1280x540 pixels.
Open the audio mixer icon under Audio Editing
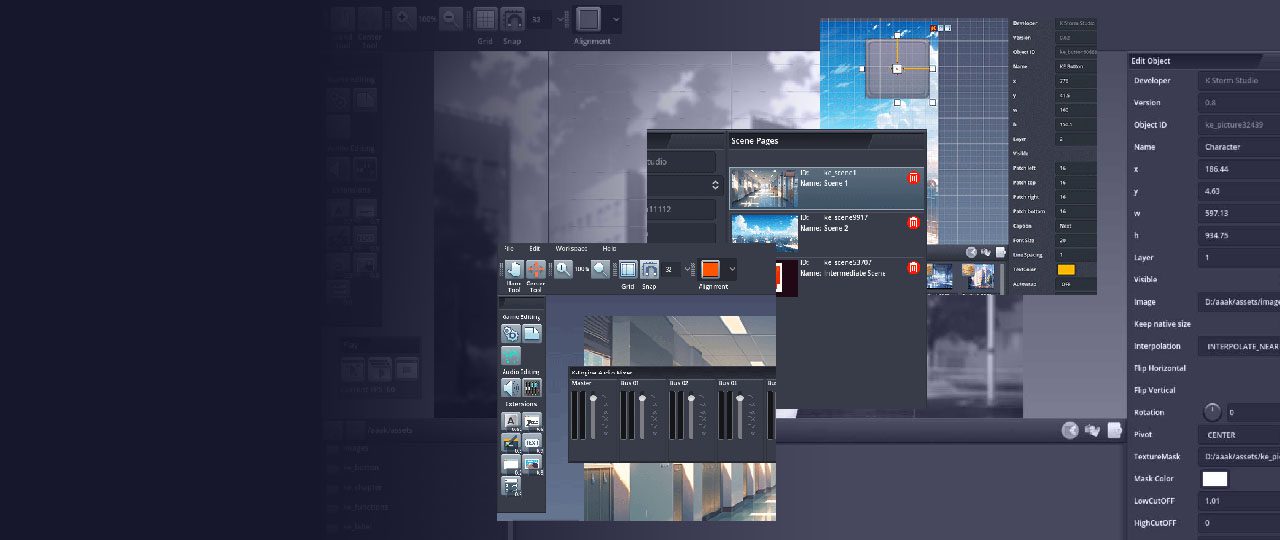point(532,388)
